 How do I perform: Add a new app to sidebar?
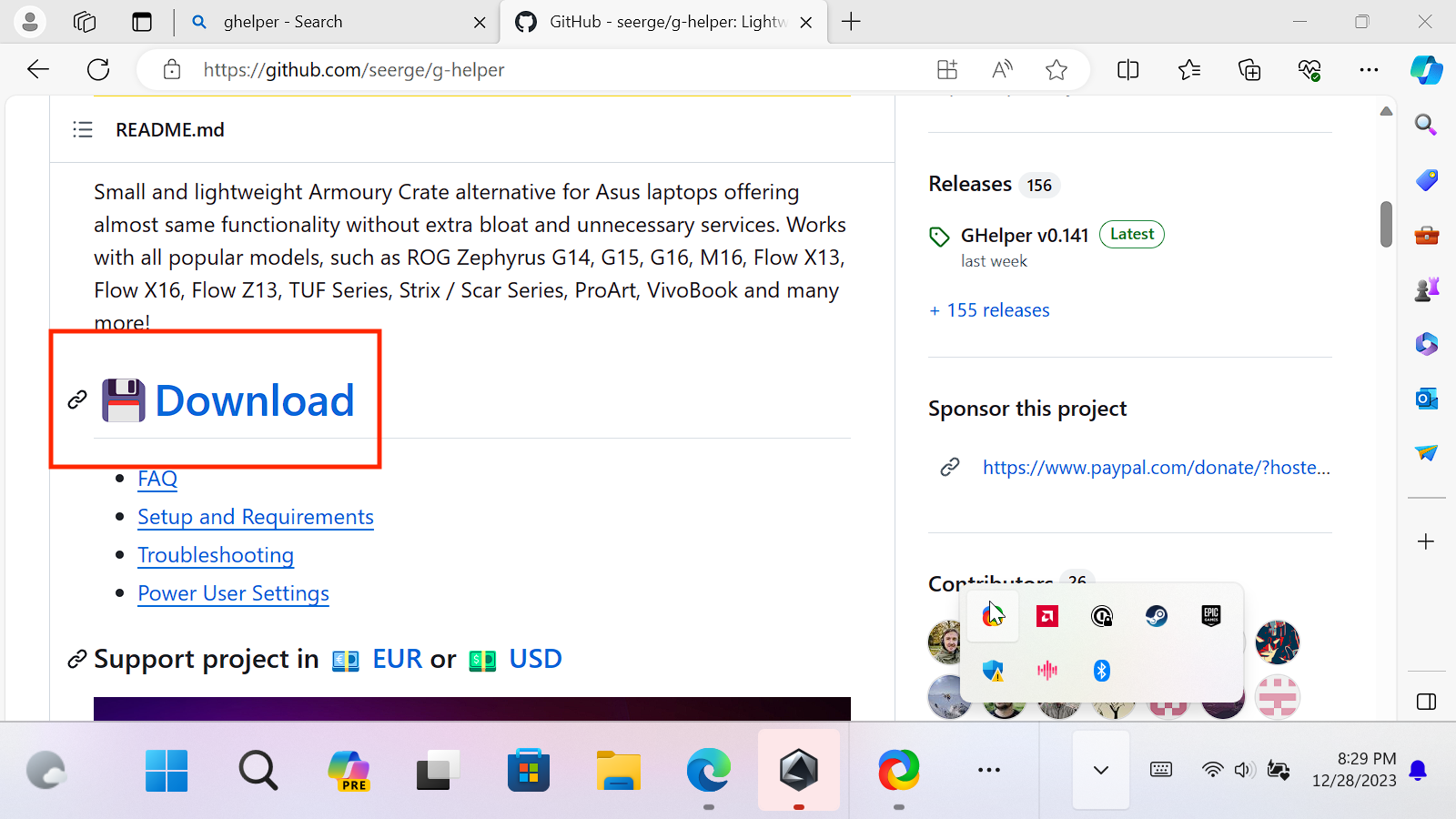coord(1426,541)
